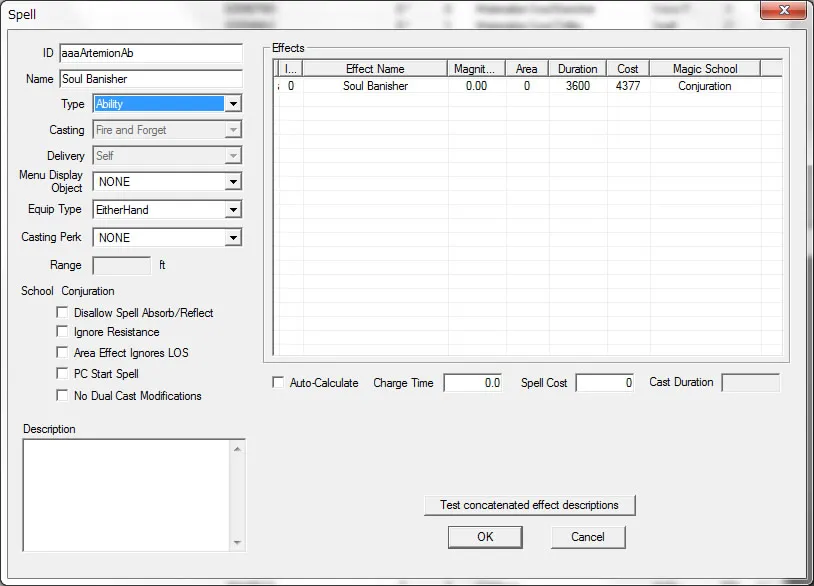Viewport: 814px width, 586px height.
Task: Enable Disallow Spell Absorb/Reflect checkbox
Action: pyautogui.click(x=63, y=313)
